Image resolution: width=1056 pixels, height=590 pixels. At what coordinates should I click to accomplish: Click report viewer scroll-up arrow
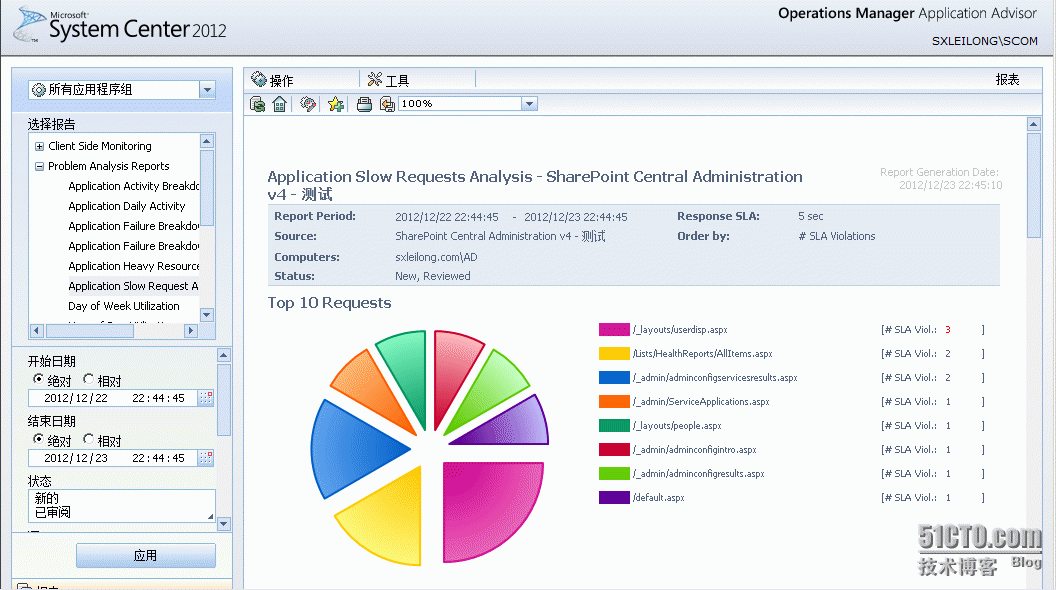pos(1034,124)
